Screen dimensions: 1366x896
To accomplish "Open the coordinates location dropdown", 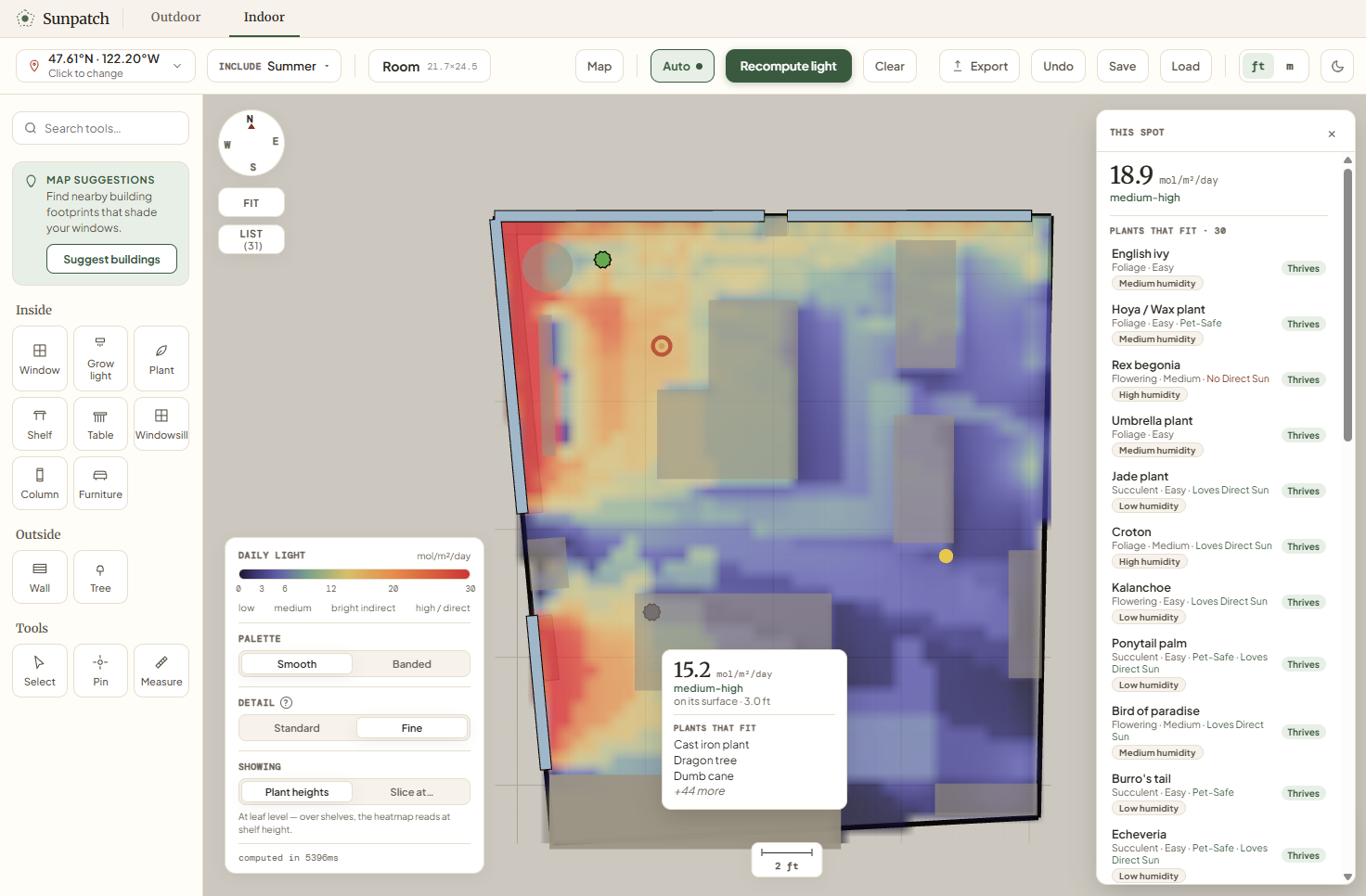I will [x=106, y=66].
